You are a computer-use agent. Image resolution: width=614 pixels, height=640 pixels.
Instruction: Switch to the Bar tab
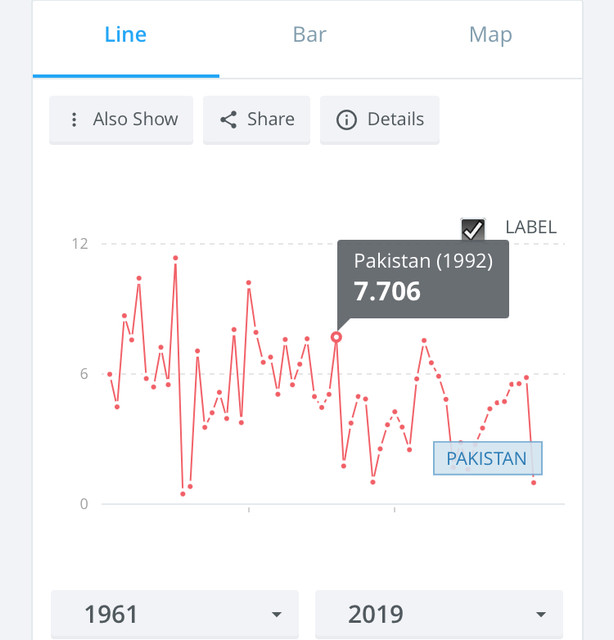tap(309, 35)
